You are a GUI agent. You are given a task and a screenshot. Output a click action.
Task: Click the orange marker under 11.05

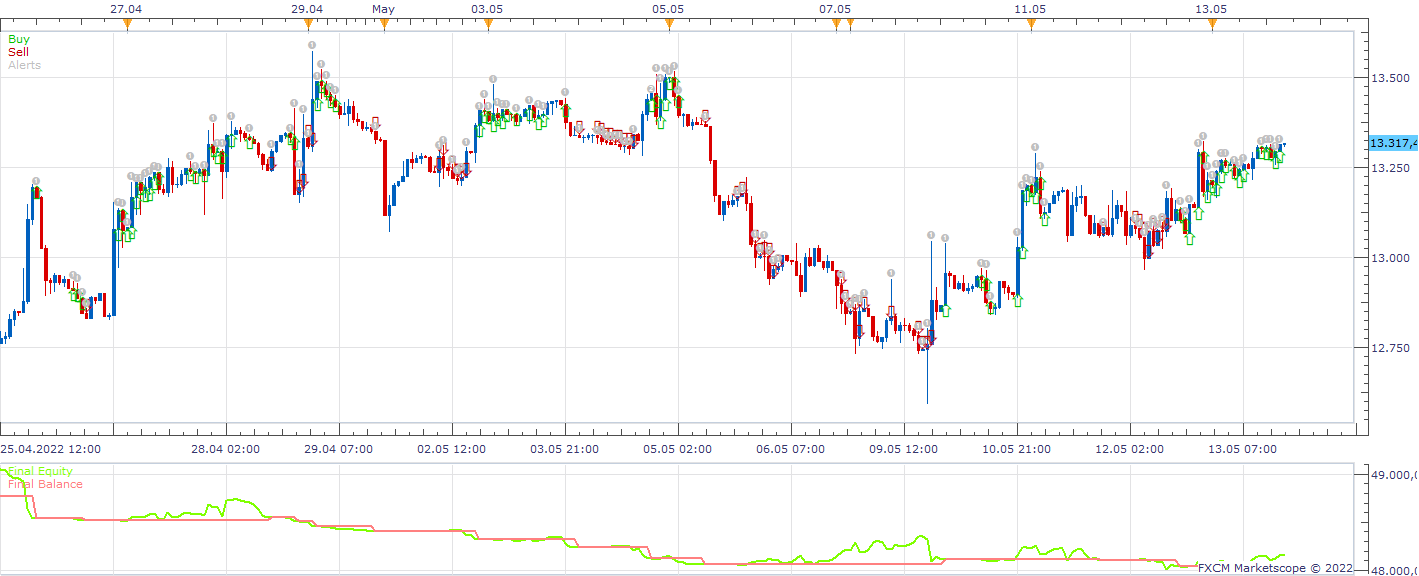tap(1031, 24)
